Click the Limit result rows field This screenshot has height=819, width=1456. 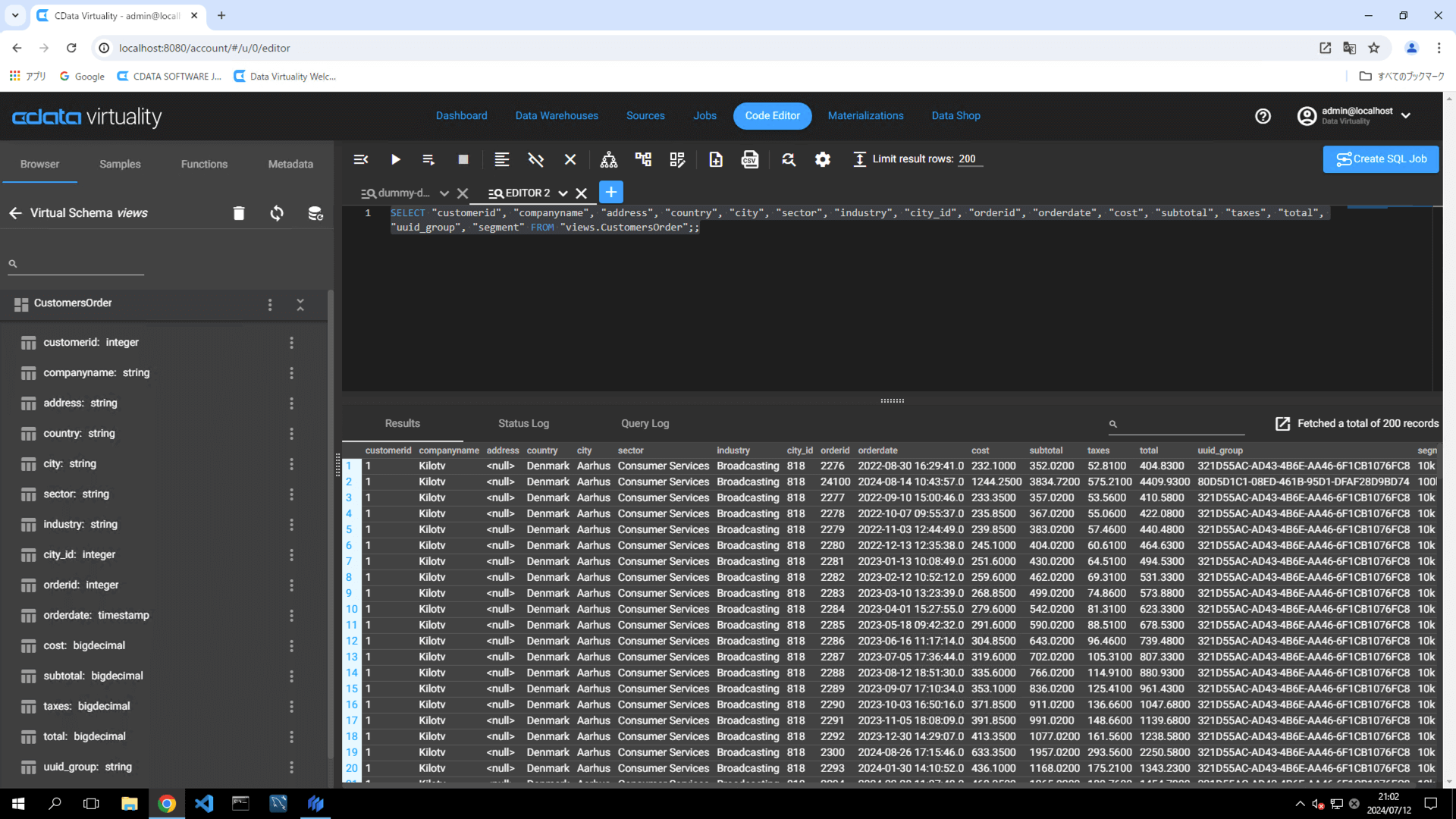coord(969,159)
